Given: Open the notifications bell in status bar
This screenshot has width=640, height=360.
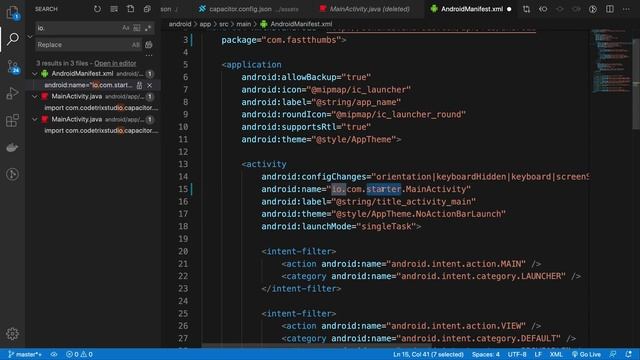Looking at the screenshot, I should pyautogui.click(x=629, y=354).
